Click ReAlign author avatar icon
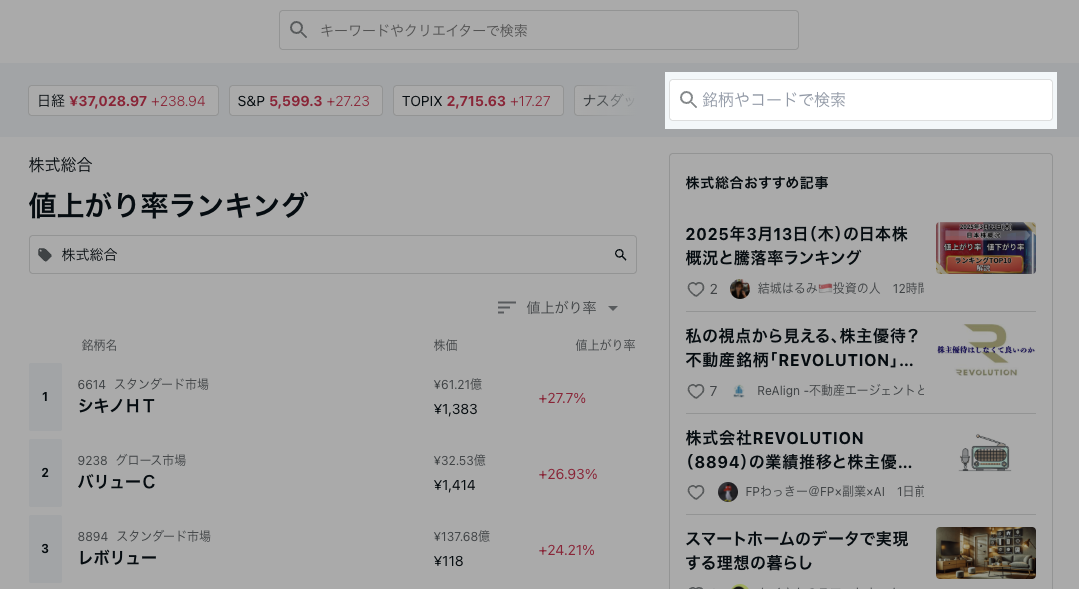The height and width of the screenshot is (589, 1079). pyautogui.click(x=738, y=391)
